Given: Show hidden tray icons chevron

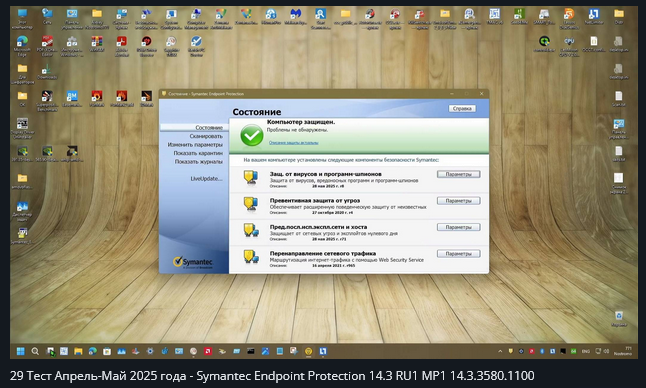Looking at the screenshot, I should [500, 351].
